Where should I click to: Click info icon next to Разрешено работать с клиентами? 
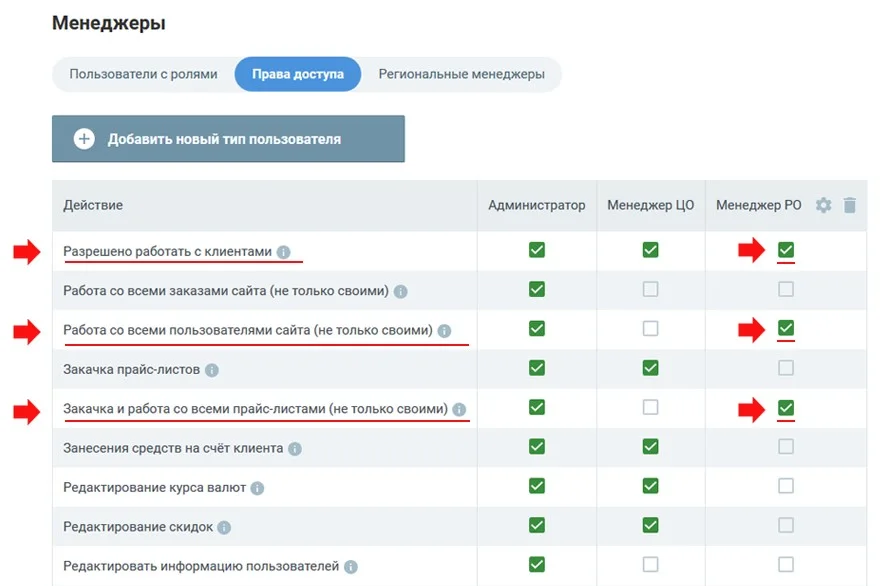(284, 252)
